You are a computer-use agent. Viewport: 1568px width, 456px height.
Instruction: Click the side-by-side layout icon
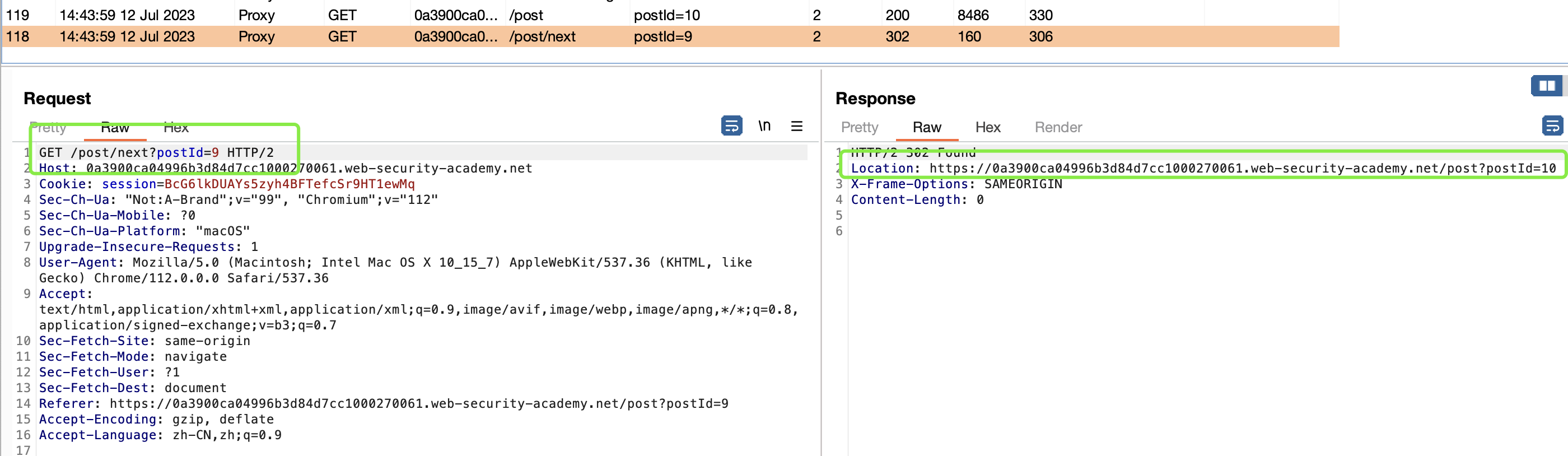(x=1546, y=86)
